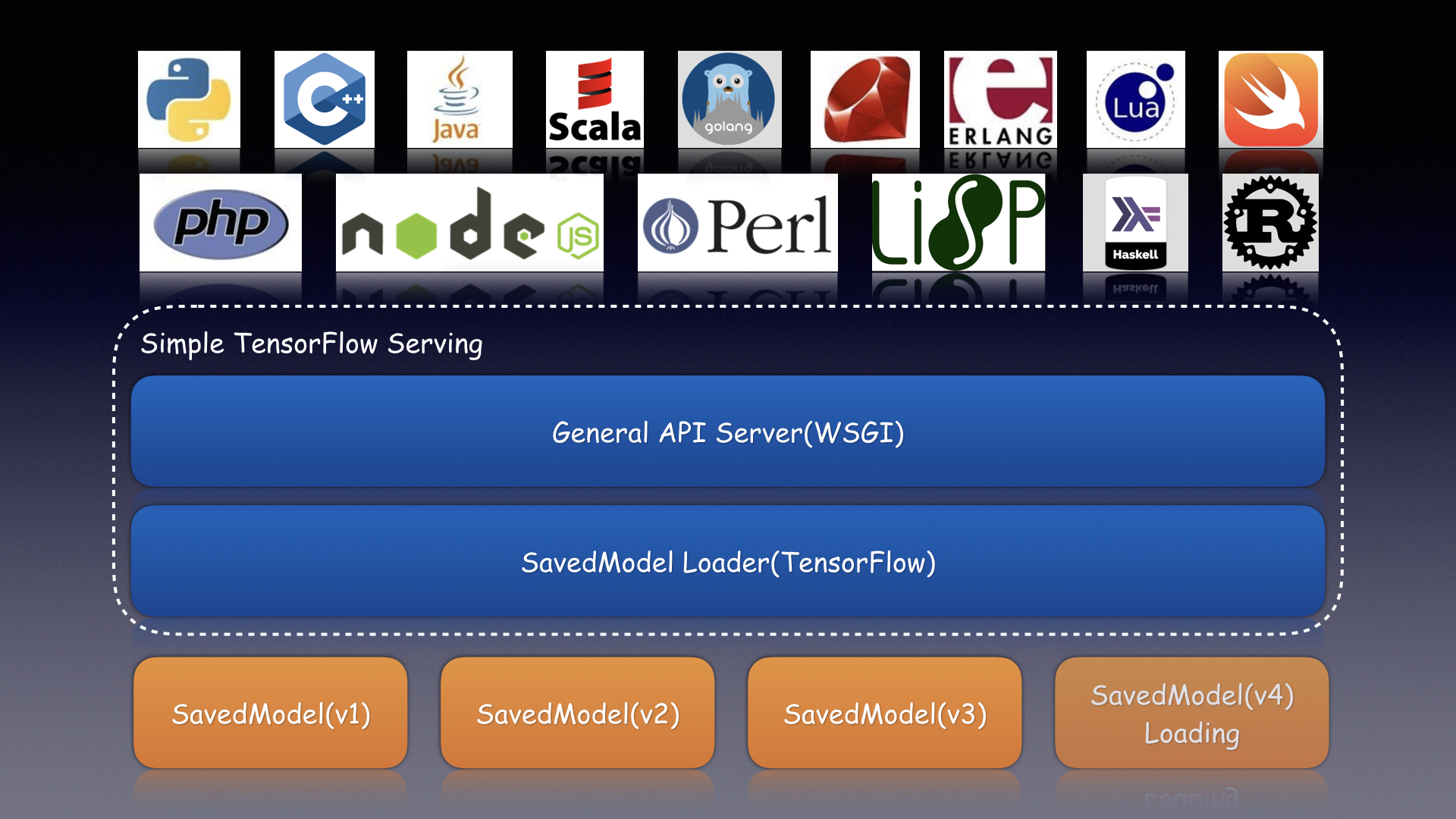Select the Haskell logo icon
1456x819 pixels.
click(x=1135, y=223)
